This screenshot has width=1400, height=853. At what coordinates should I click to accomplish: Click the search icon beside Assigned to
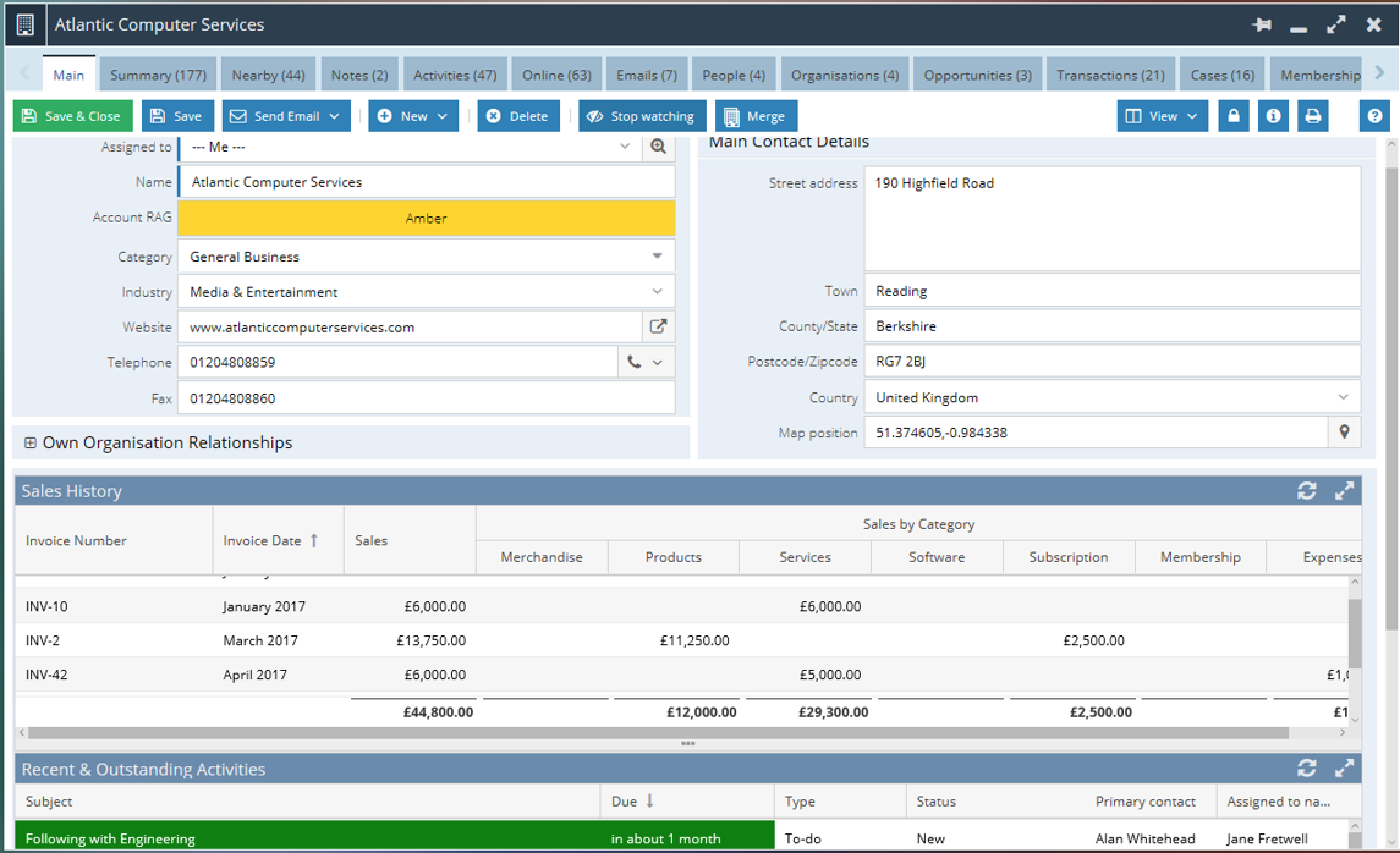click(658, 147)
